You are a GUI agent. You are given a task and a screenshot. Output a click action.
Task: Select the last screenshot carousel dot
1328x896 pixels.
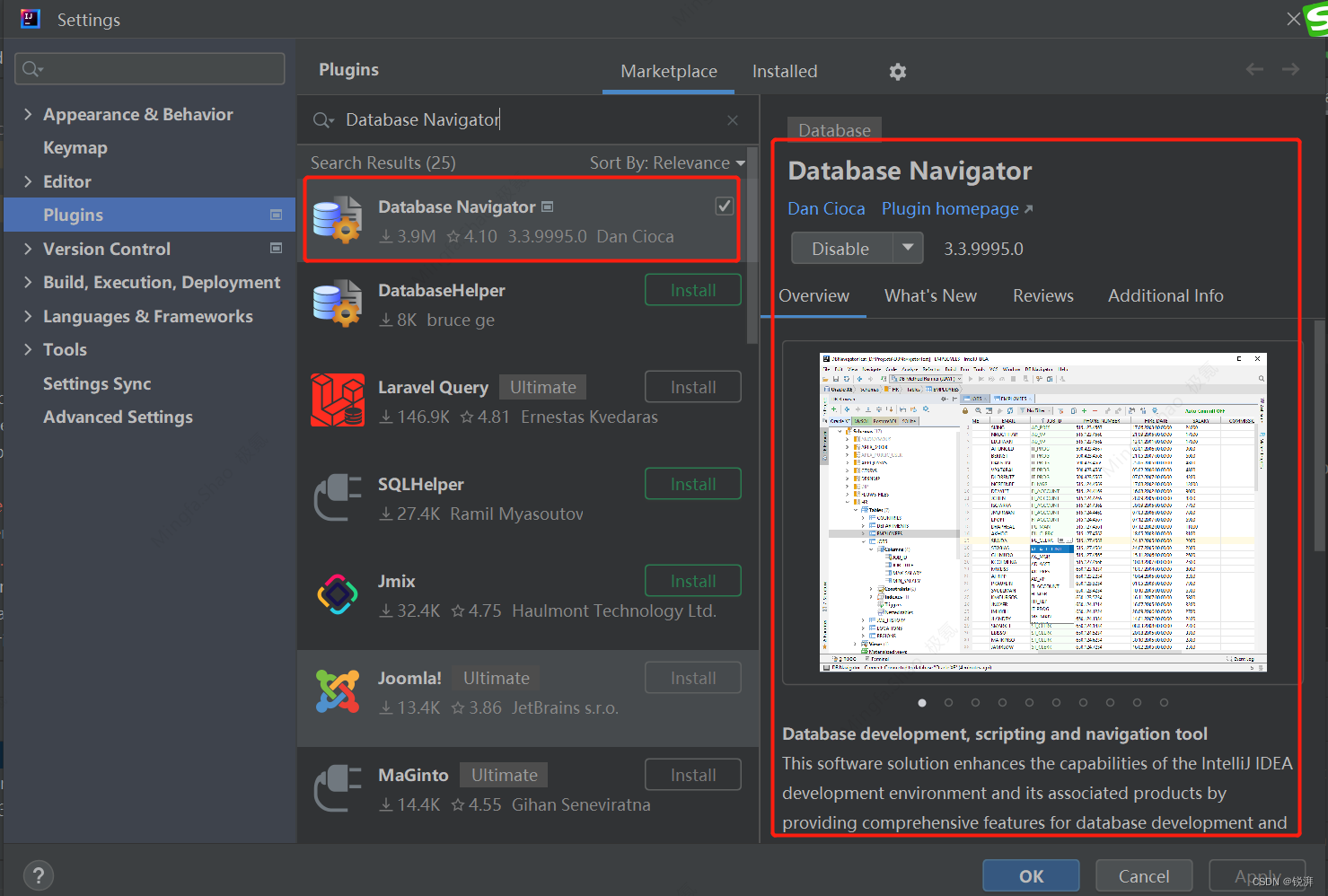pyautogui.click(x=1164, y=702)
